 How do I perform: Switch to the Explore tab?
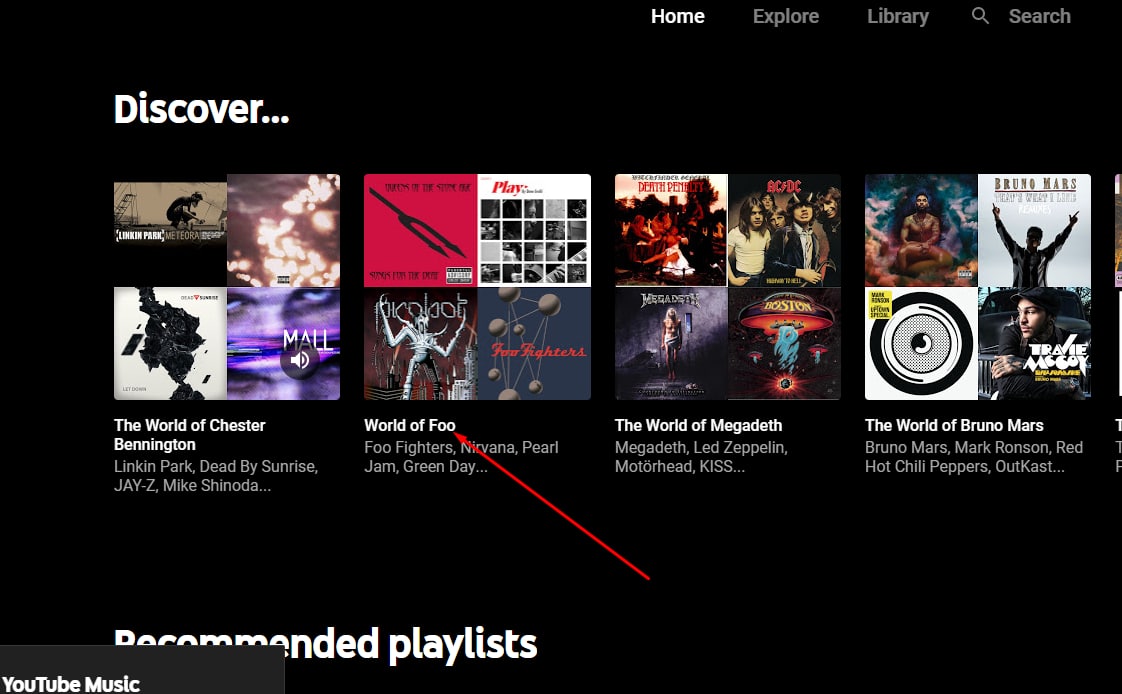pos(786,16)
